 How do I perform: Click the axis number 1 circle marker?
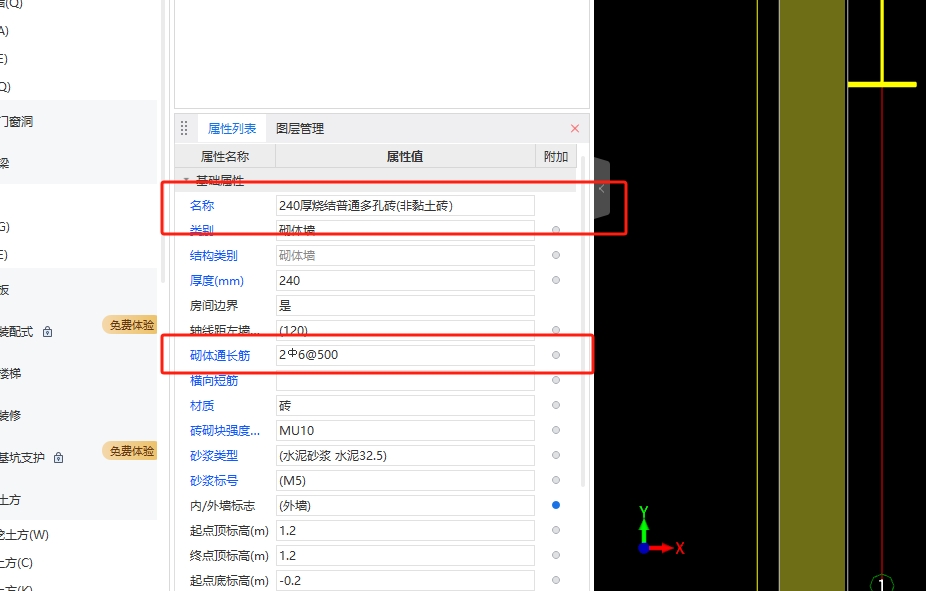882,583
